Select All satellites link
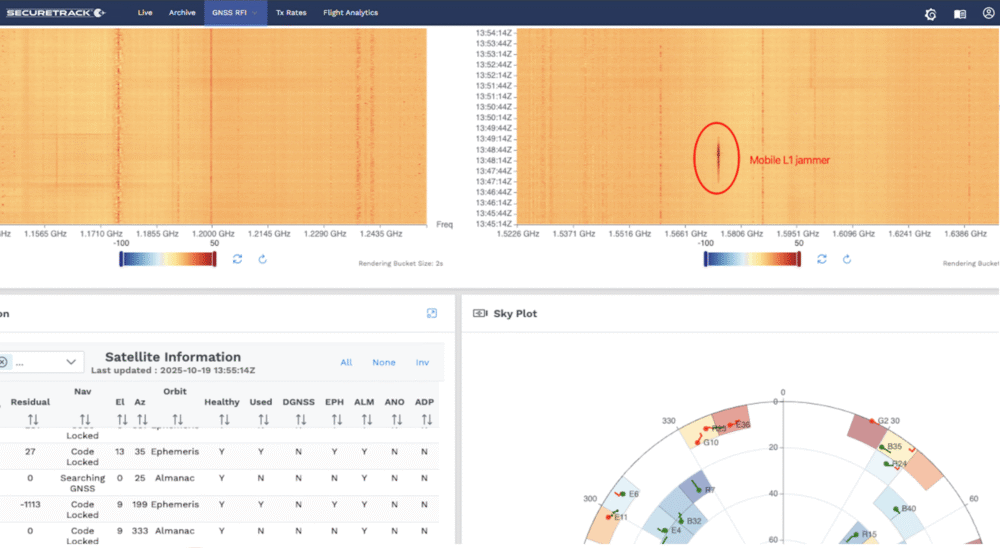Viewport: 1000px width, 548px height. [x=346, y=362]
